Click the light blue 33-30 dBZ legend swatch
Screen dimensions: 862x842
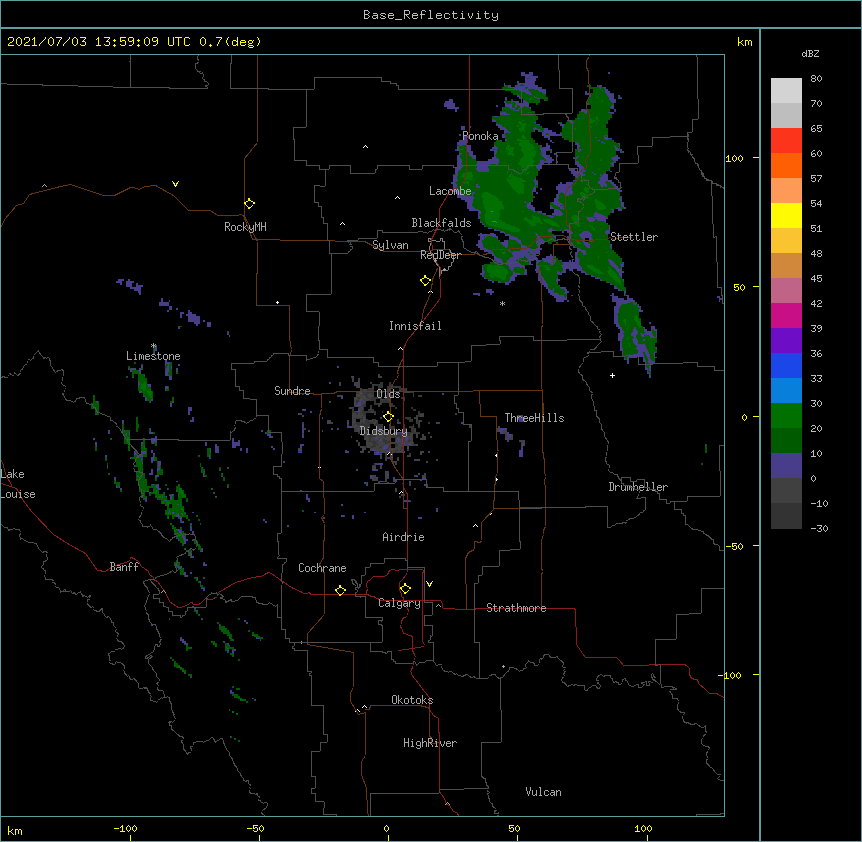[x=786, y=390]
